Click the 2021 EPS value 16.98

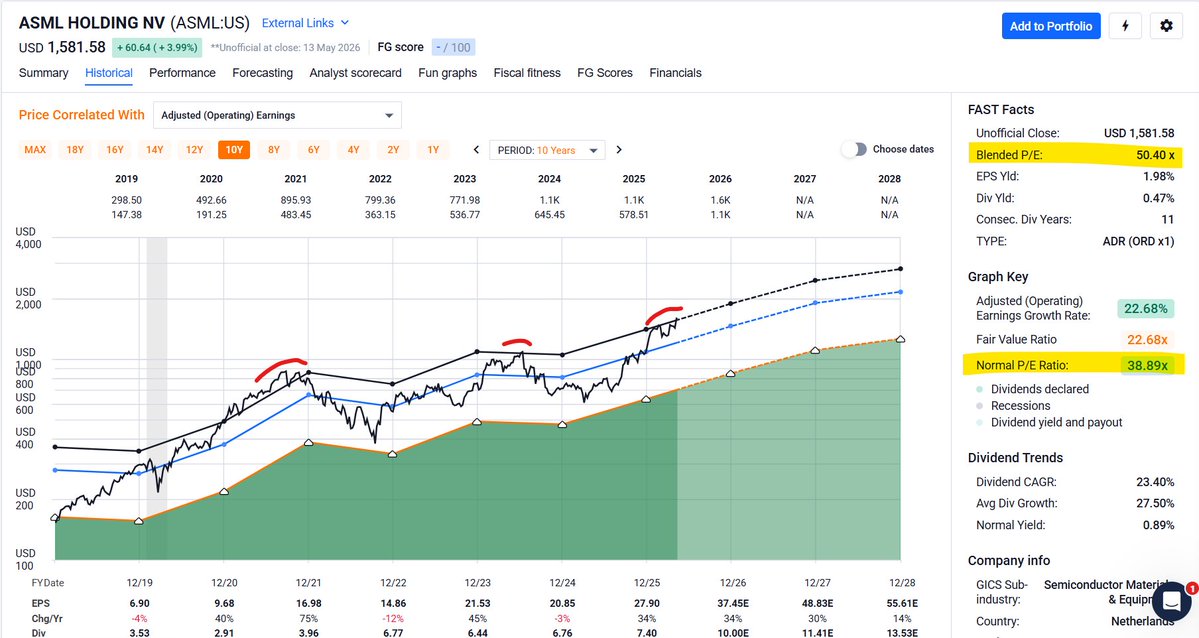(x=308, y=604)
